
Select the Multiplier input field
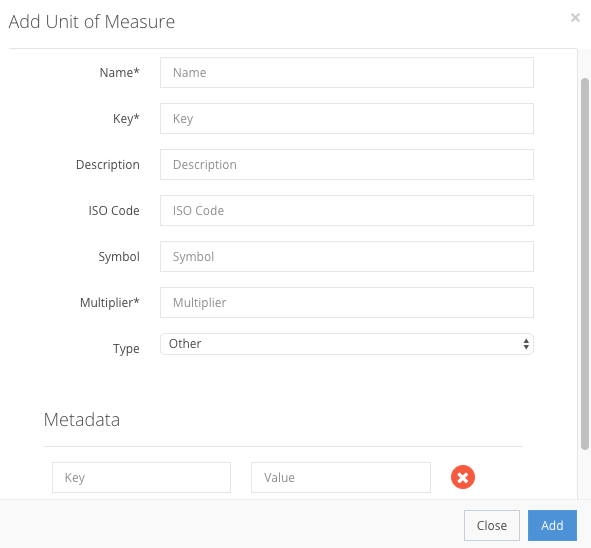point(346,302)
